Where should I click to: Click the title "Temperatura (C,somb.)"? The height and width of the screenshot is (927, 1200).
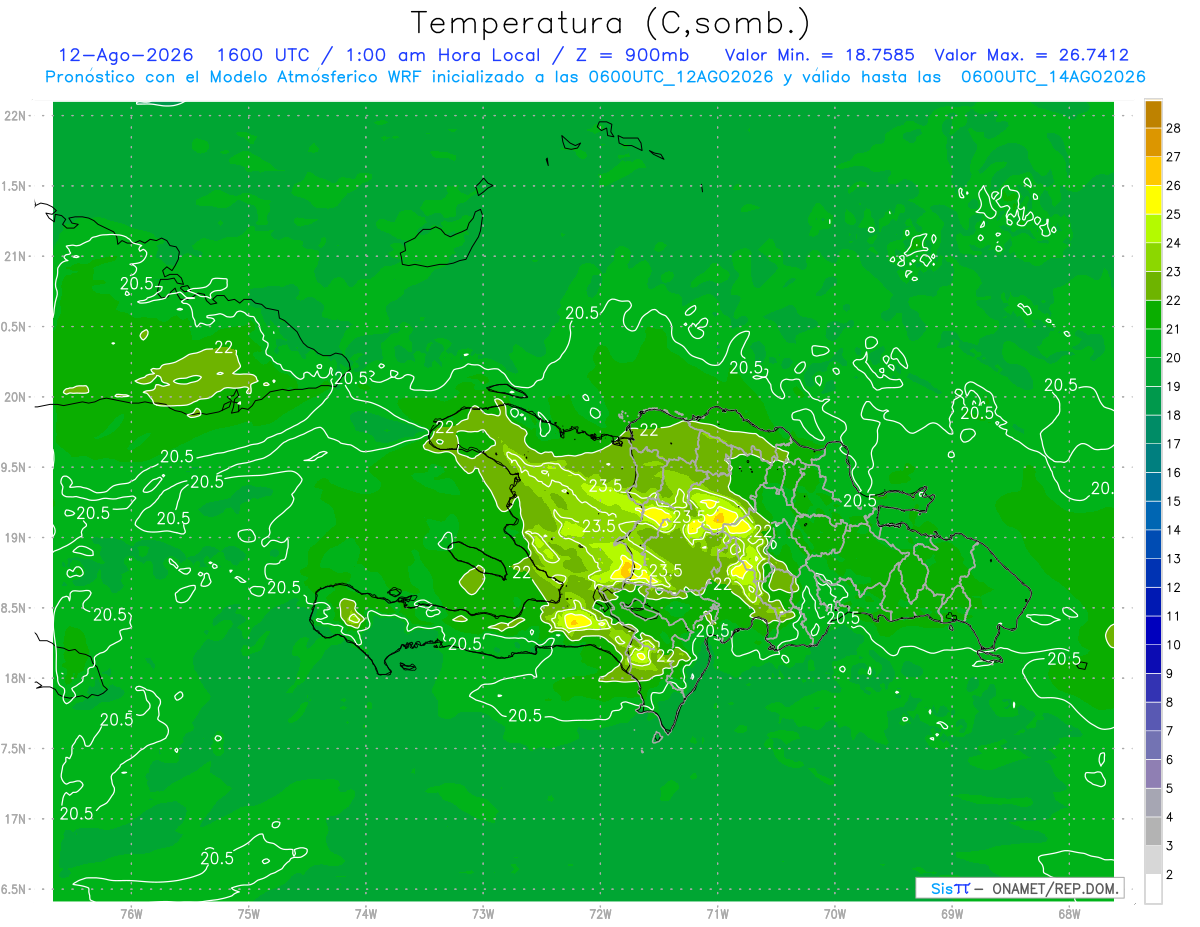[610, 23]
